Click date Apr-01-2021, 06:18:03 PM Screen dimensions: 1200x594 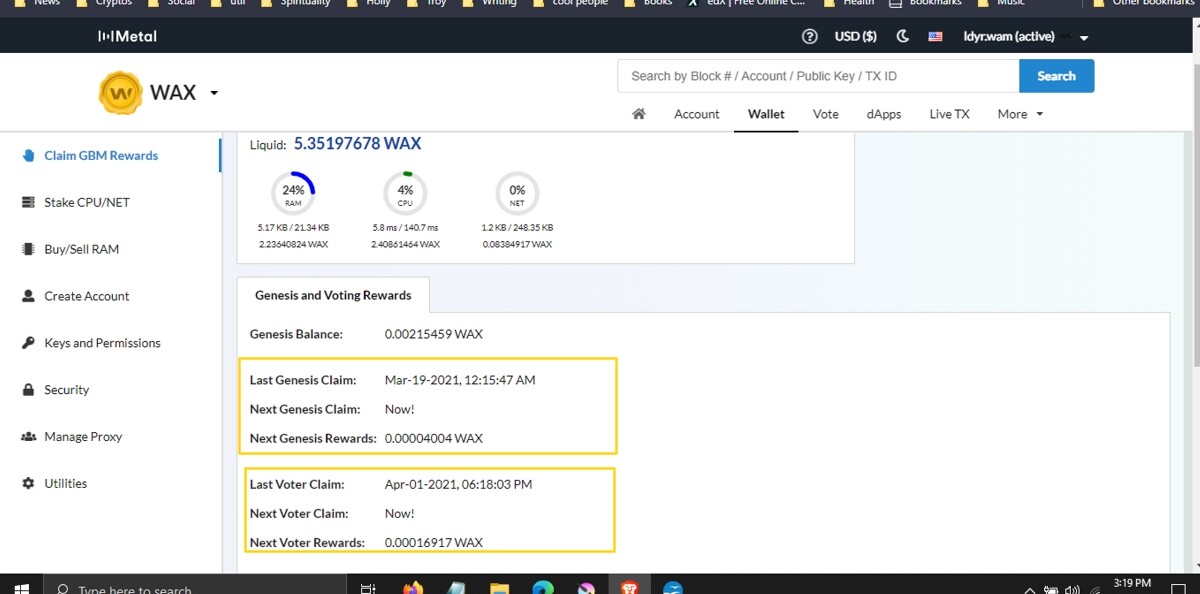(x=458, y=484)
